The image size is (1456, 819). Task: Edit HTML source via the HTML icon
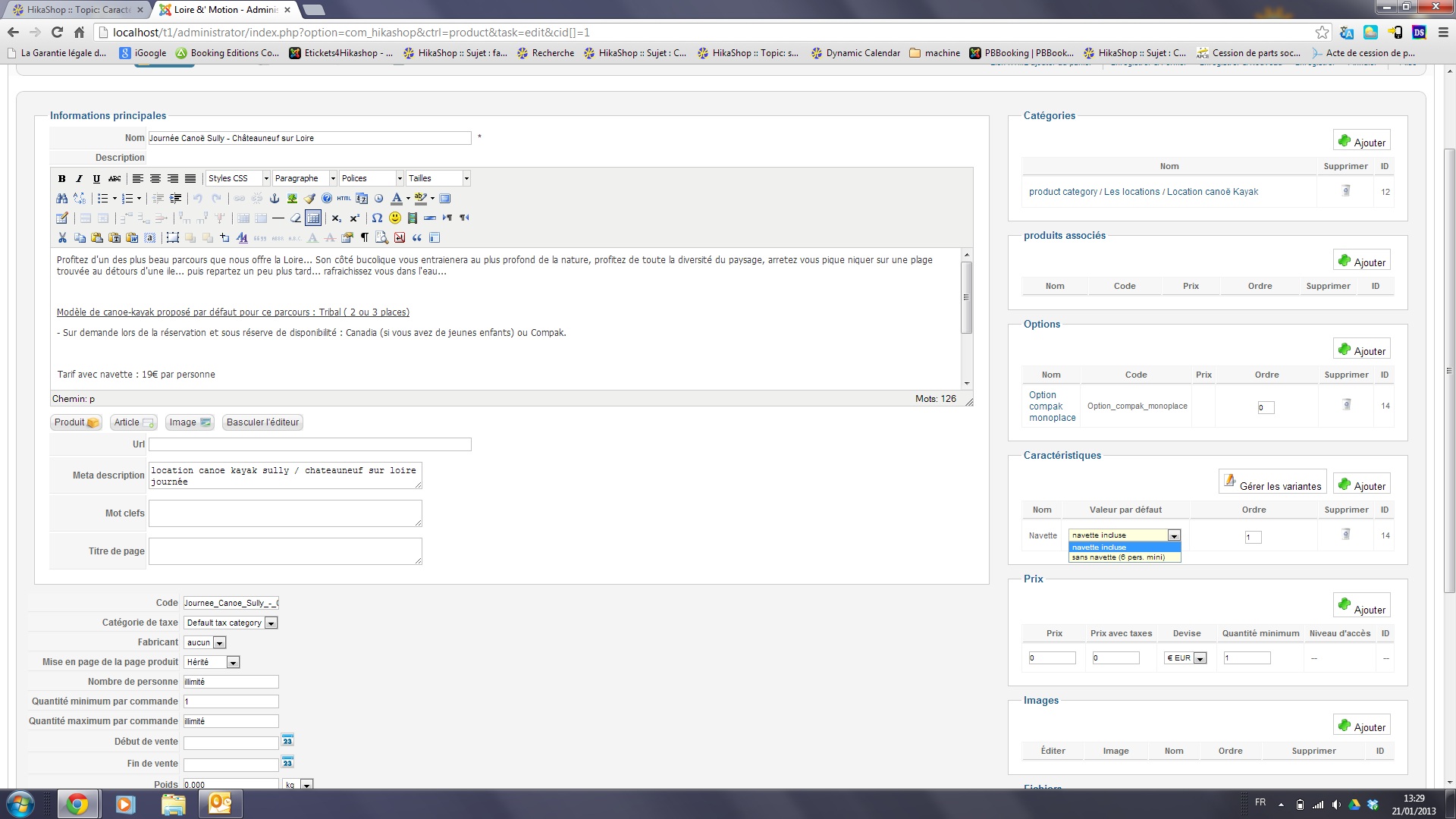344,199
